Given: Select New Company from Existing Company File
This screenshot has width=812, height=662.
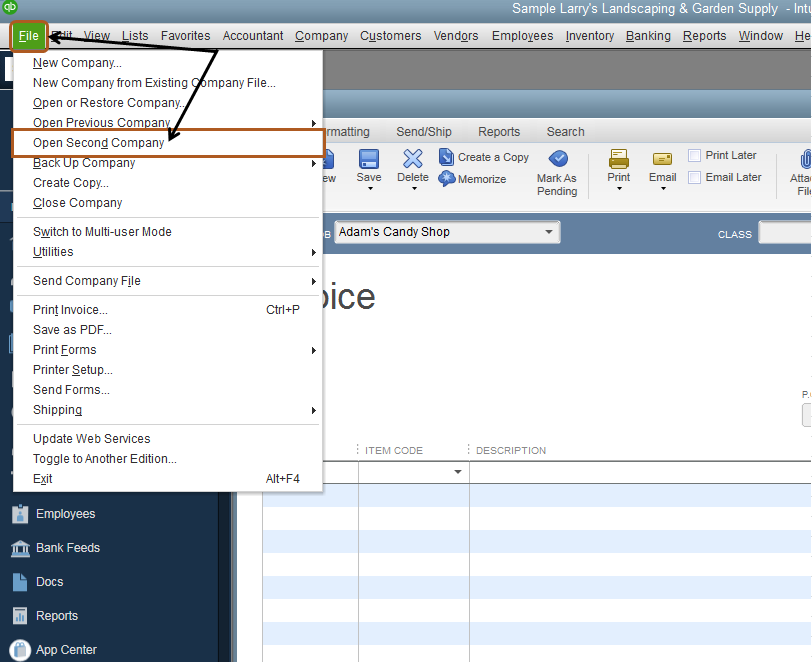Looking at the screenshot, I should pyautogui.click(x=167, y=83).
